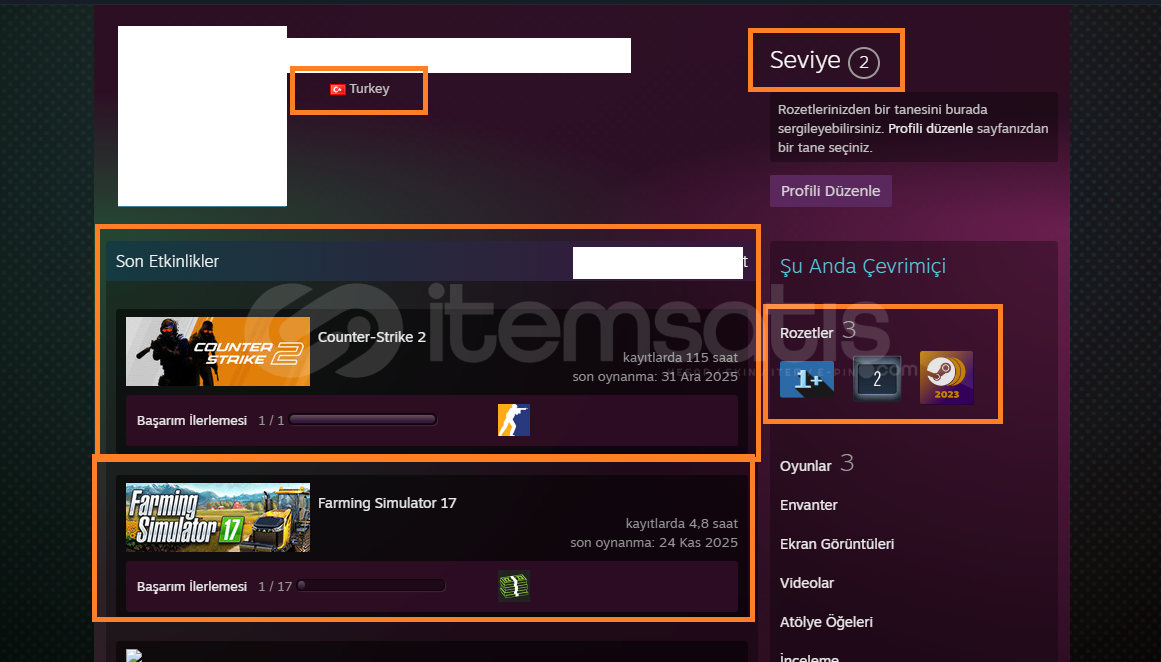Select the 1+ community badge

pos(807,378)
